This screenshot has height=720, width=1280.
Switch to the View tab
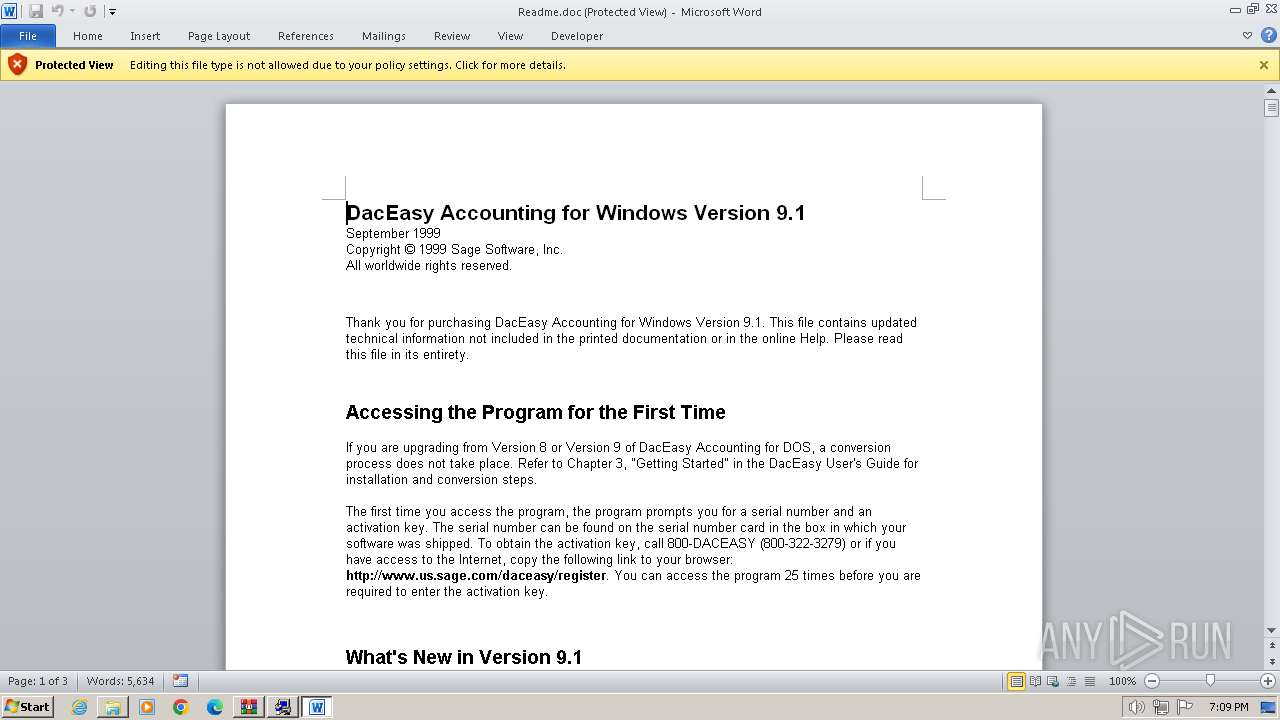pos(510,36)
